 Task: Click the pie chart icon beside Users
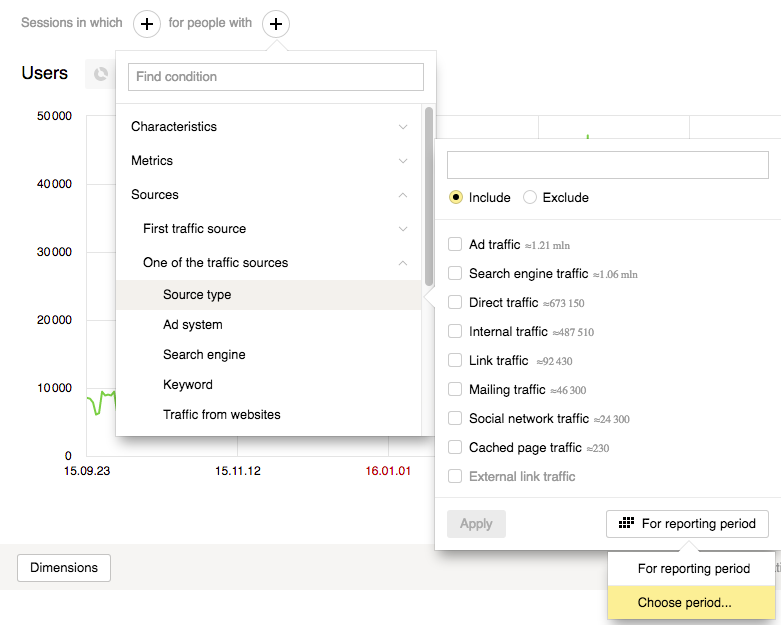pyautogui.click(x=100, y=74)
